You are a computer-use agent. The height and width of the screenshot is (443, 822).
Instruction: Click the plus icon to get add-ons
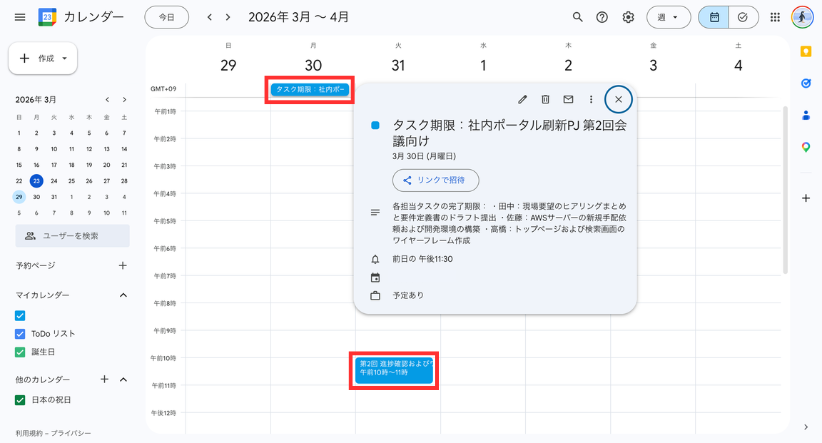click(806, 198)
